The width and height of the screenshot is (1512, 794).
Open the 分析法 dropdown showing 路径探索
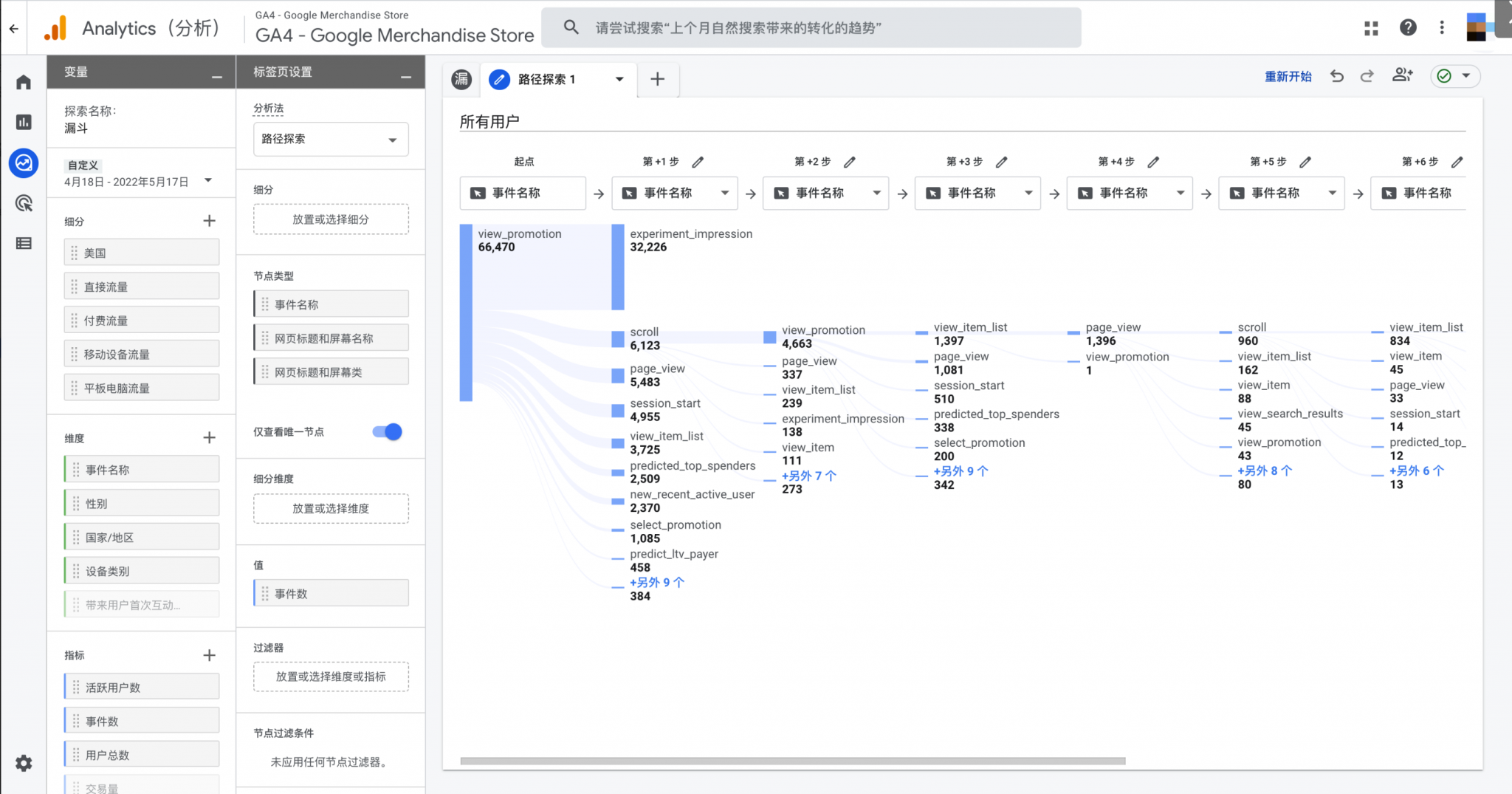(330, 139)
